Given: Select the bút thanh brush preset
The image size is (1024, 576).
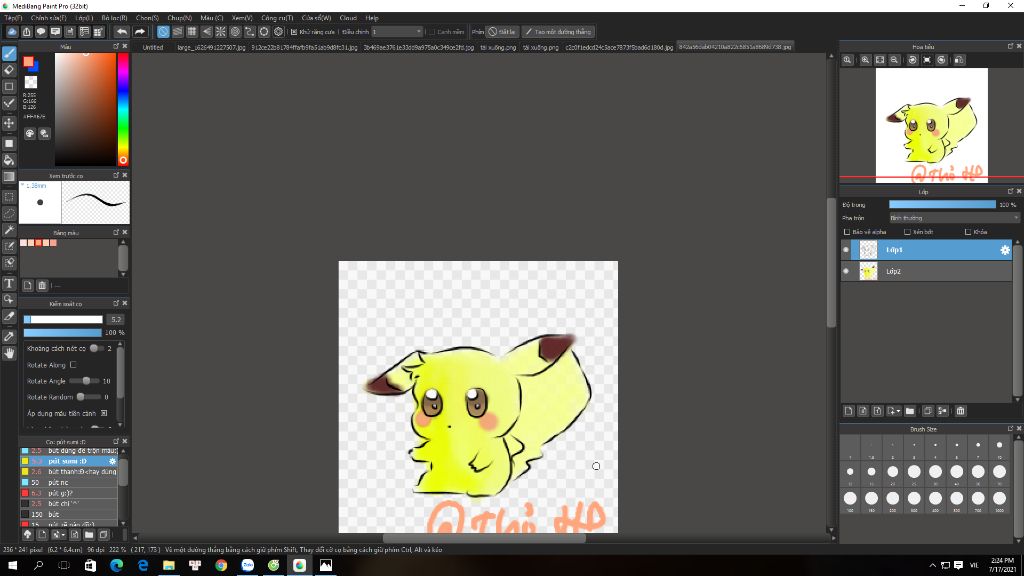Looking at the screenshot, I should (x=69, y=472).
